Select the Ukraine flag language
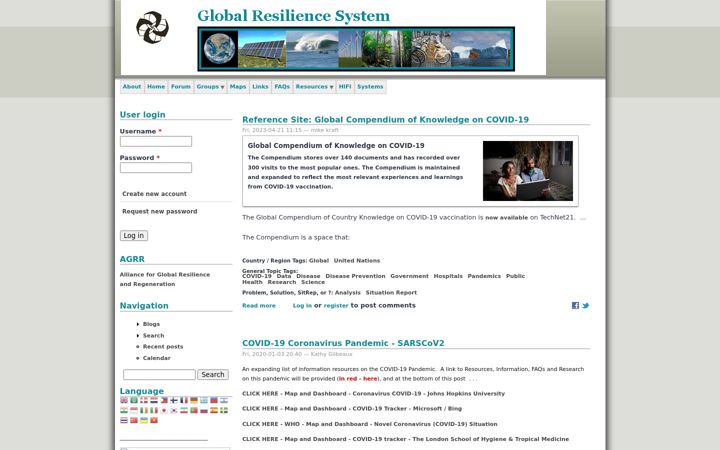 pyautogui.click(x=144, y=420)
